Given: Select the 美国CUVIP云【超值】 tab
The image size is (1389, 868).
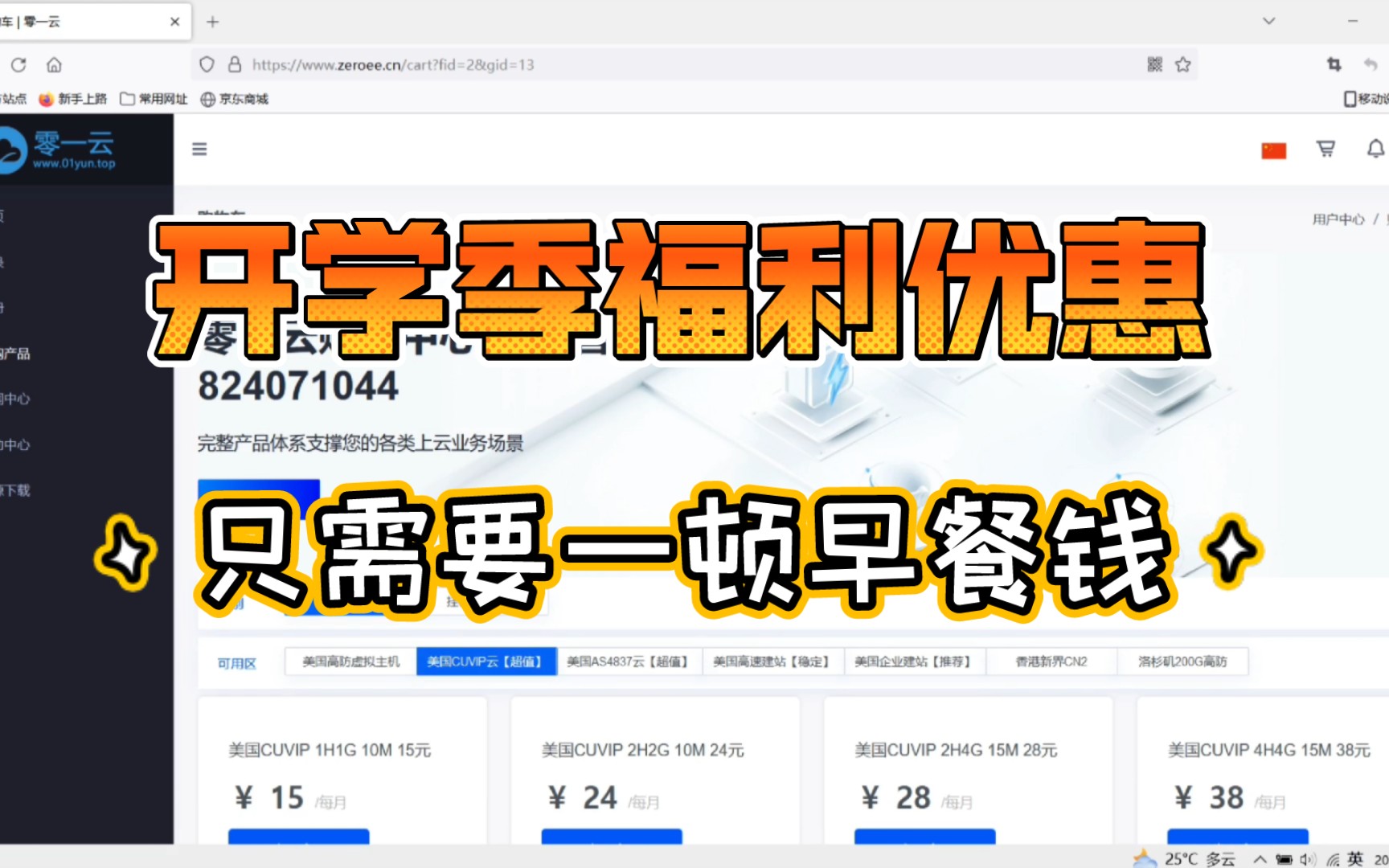Looking at the screenshot, I should [x=486, y=661].
